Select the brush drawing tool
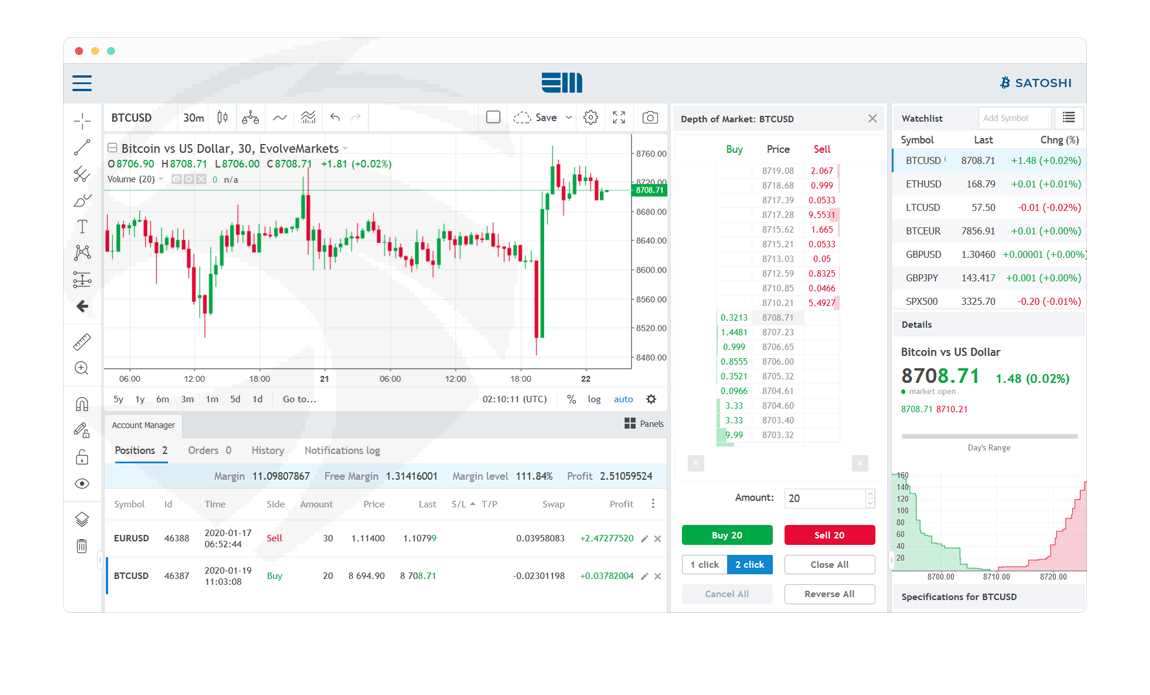This screenshot has width=1150, height=695. 82,201
